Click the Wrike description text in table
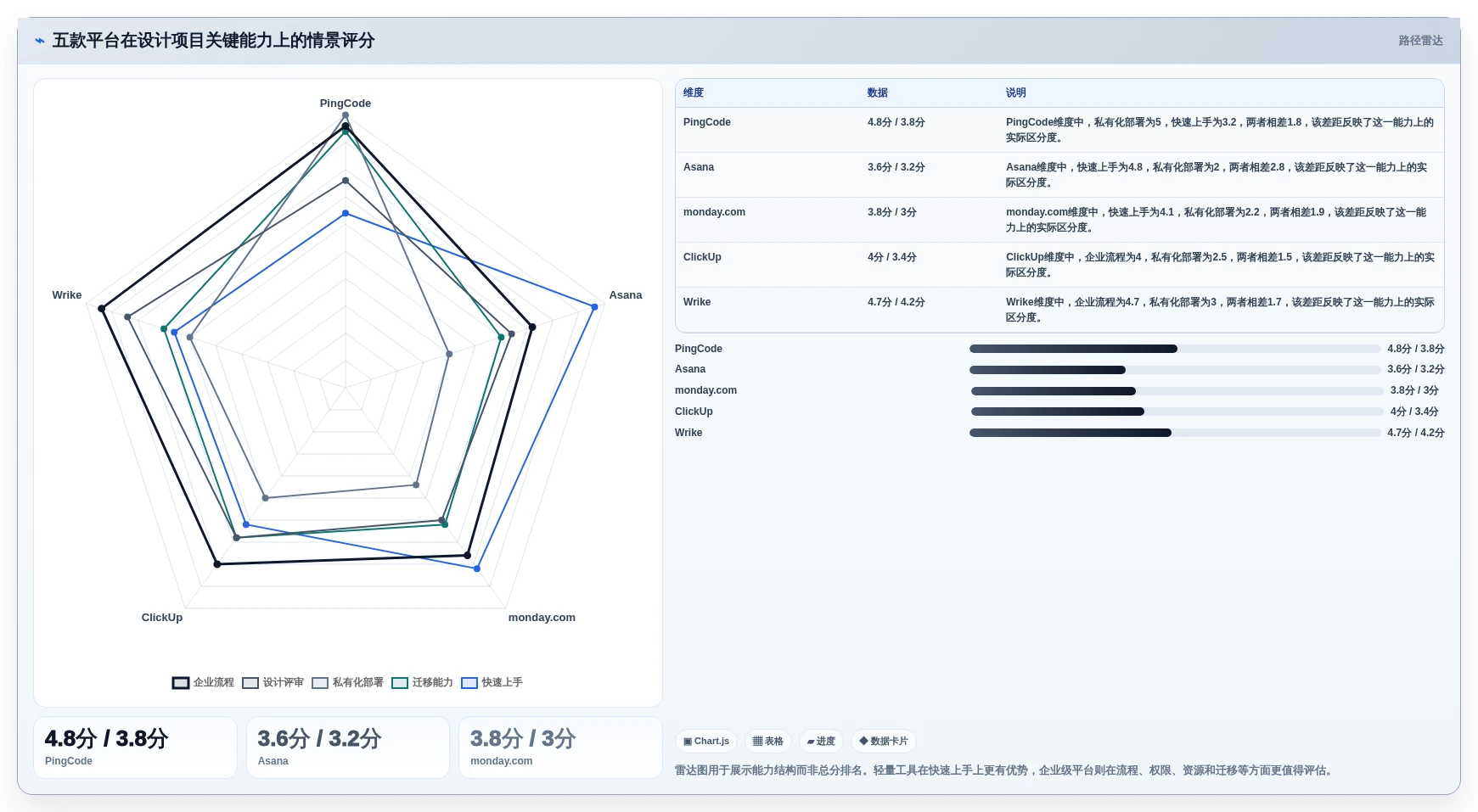1478x812 pixels. tap(1220, 310)
